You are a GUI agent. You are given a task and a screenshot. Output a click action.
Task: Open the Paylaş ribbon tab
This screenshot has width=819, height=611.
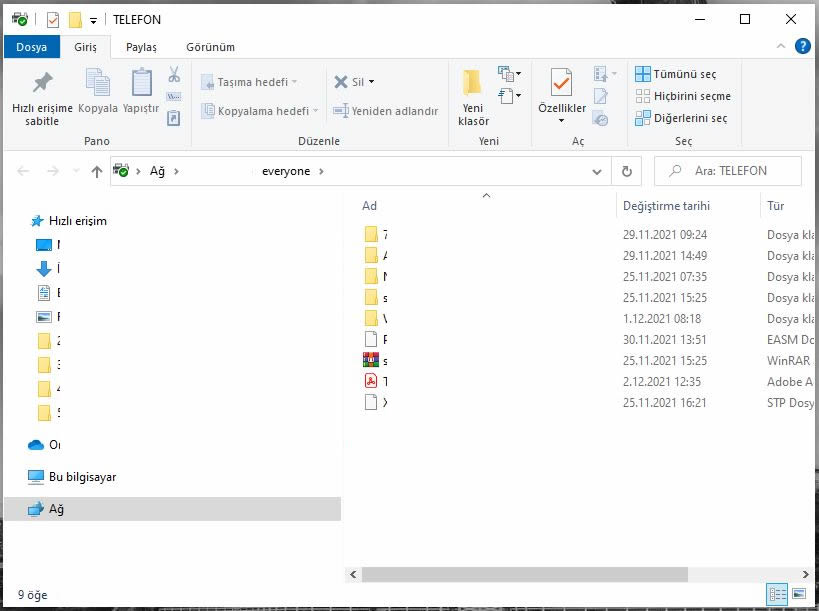pyautogui.click(x=141, y=47)
